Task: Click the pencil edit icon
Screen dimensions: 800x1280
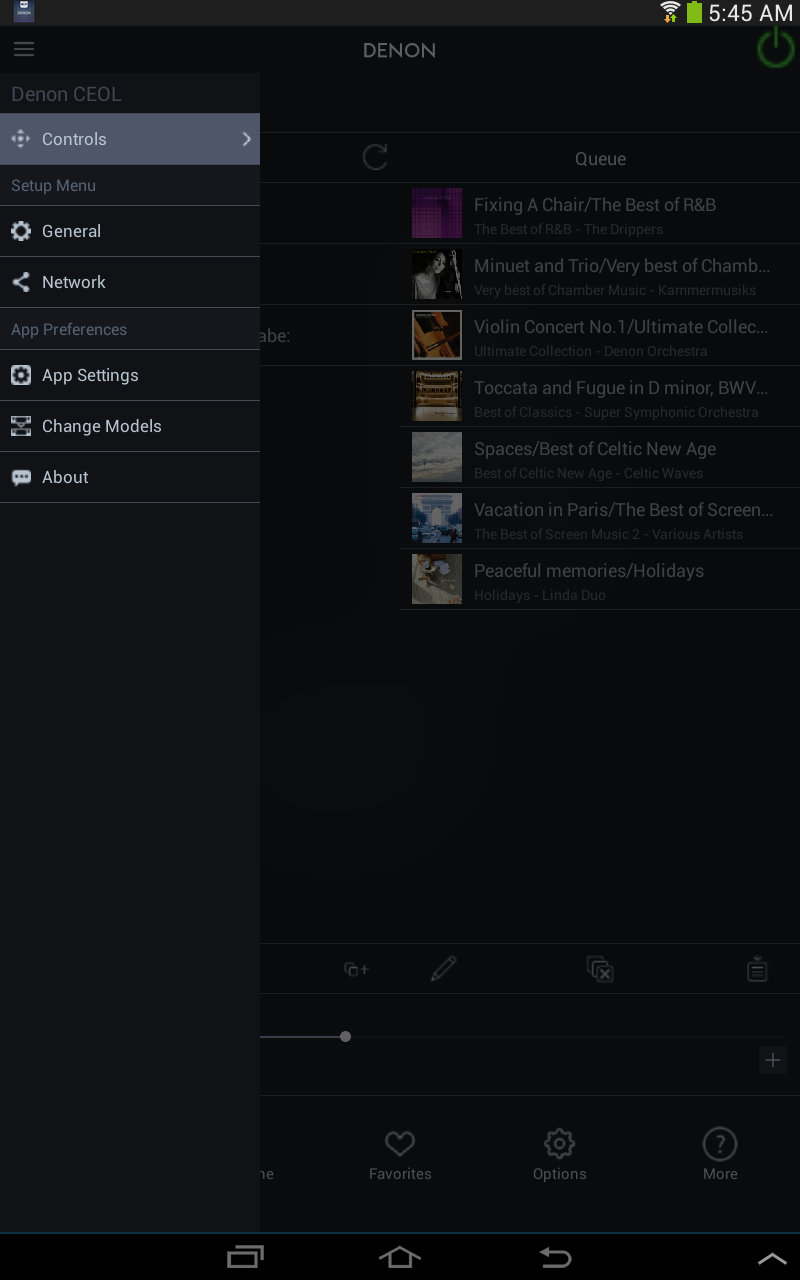Action: tap(443, 968)
